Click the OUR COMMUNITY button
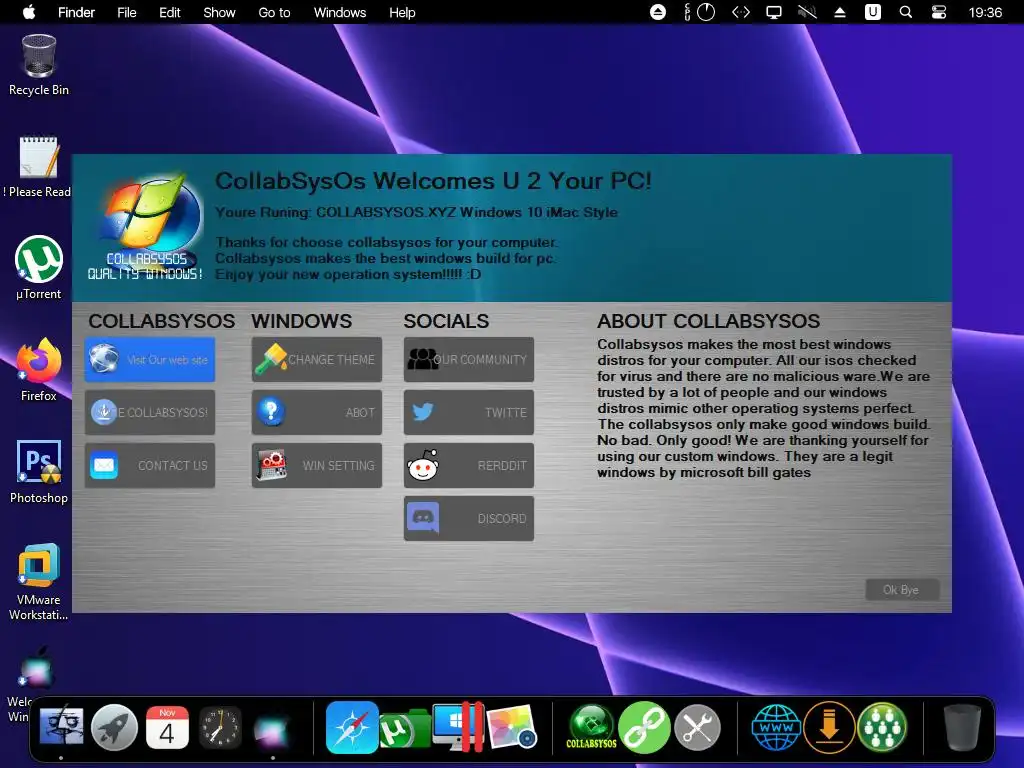Screen dimensions: 1024x768 [x=469, y=359]
